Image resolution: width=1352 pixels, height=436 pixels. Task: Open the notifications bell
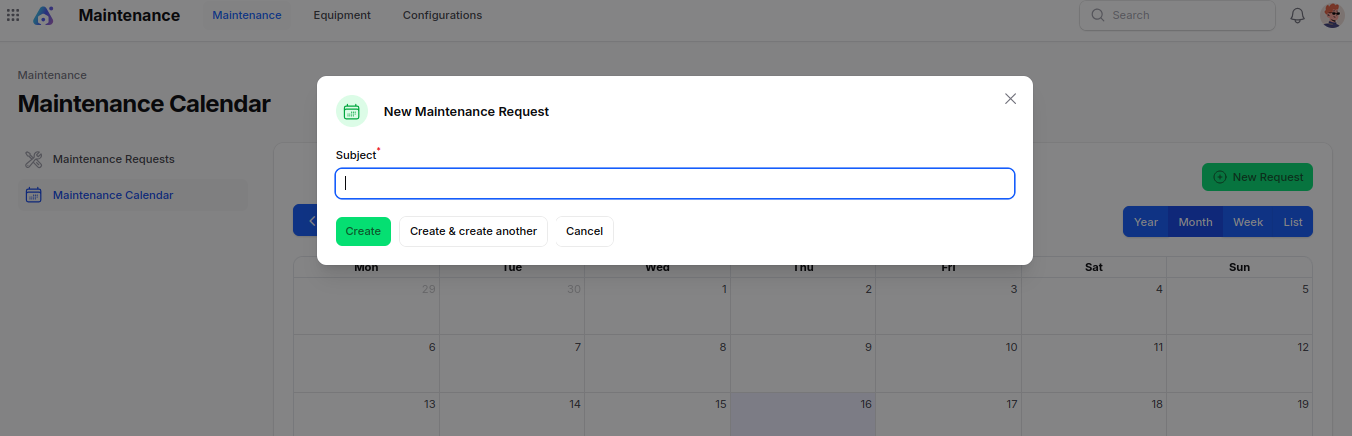[1298, 15]
